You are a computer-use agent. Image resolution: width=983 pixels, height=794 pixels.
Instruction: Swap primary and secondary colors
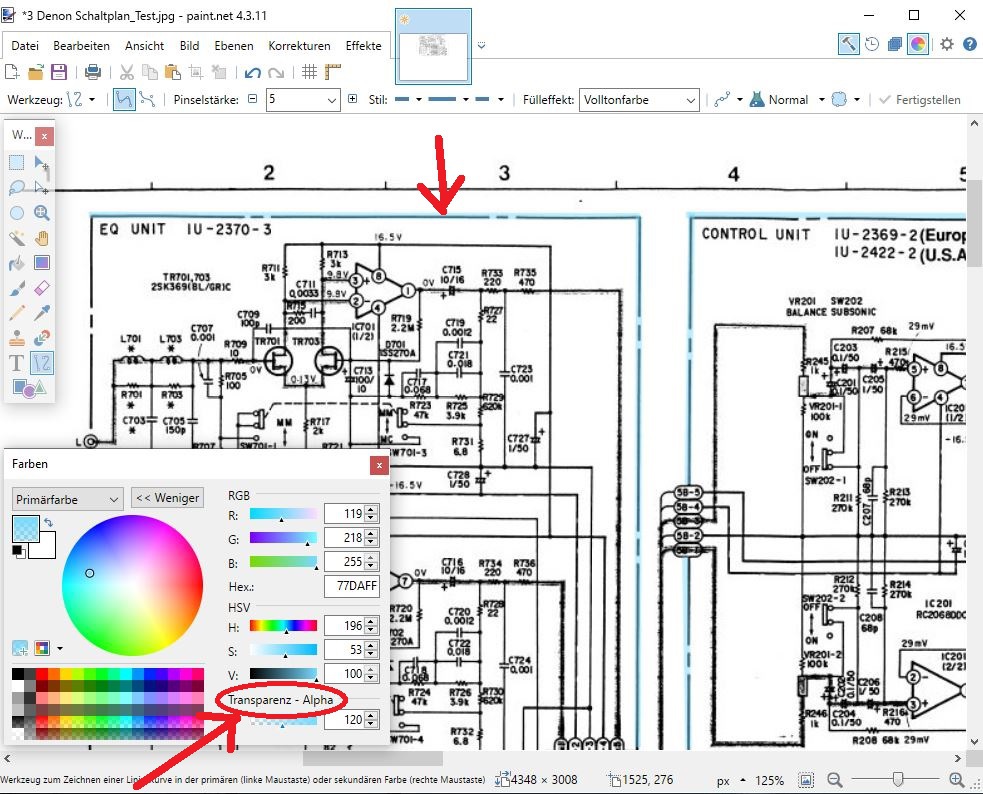[x=49, y=523]
